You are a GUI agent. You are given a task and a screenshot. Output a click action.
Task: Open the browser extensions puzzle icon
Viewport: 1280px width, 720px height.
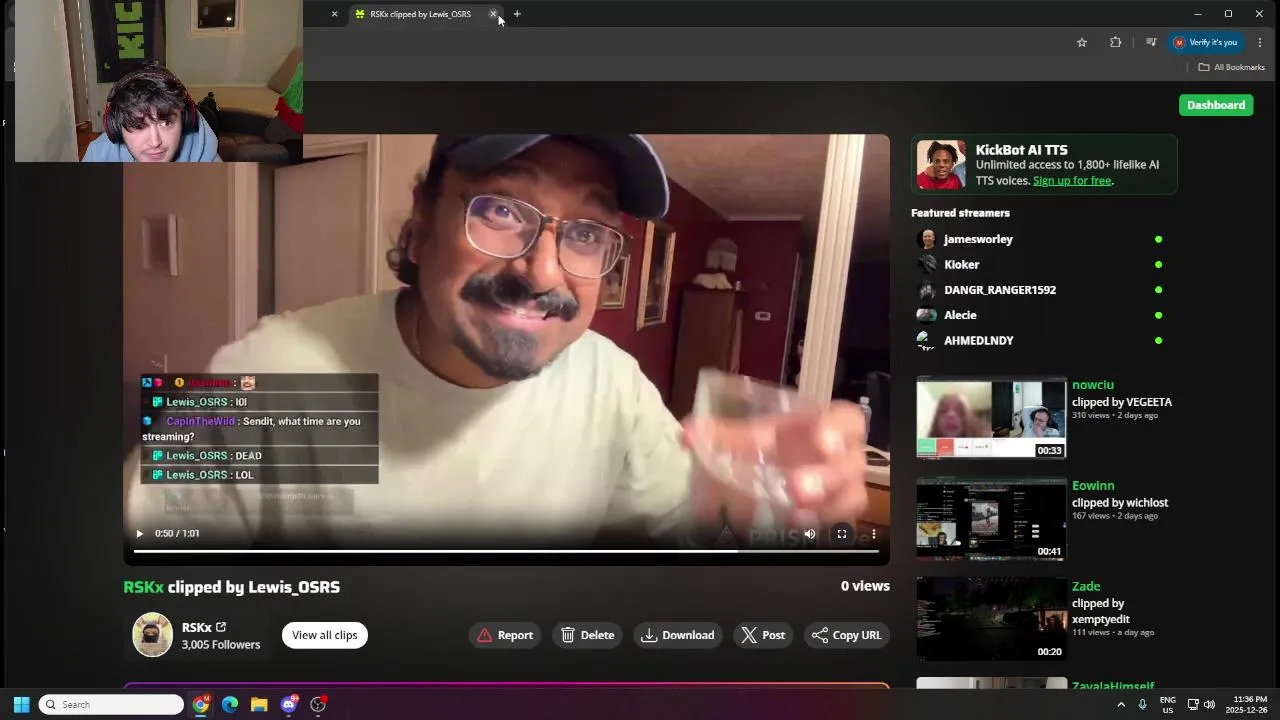click(x=1115, y=42)
